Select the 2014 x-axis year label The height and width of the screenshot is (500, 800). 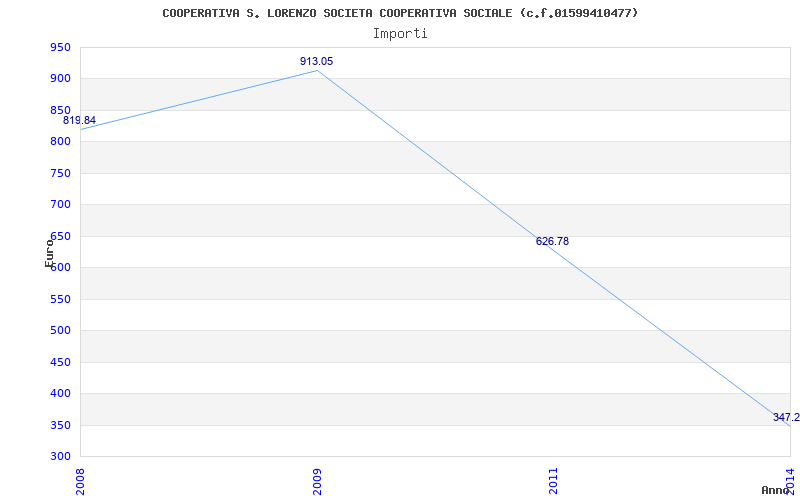790,479
